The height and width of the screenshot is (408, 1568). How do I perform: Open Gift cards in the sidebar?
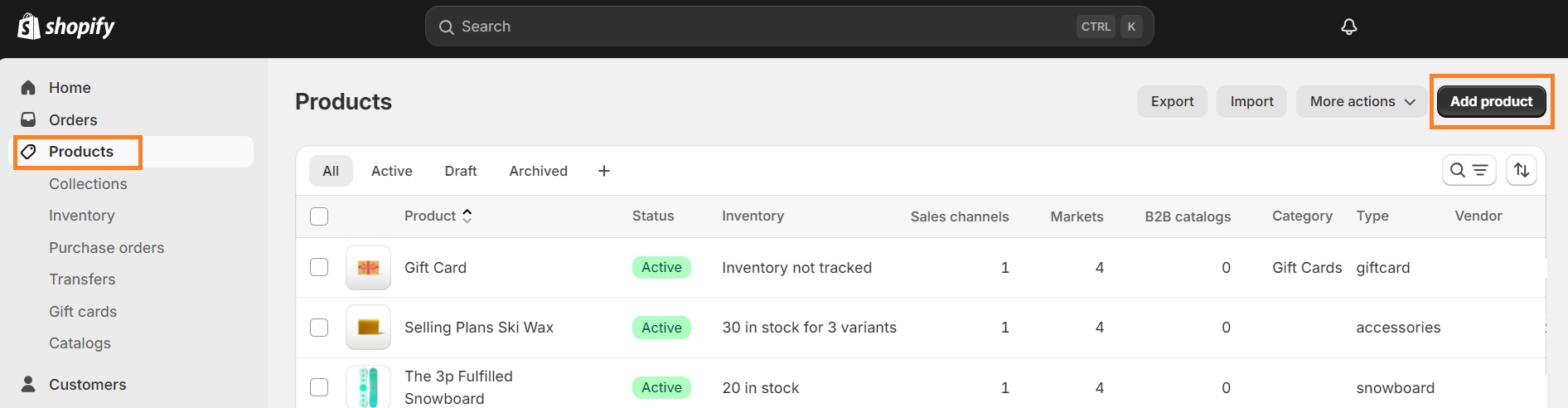(83, 311)
